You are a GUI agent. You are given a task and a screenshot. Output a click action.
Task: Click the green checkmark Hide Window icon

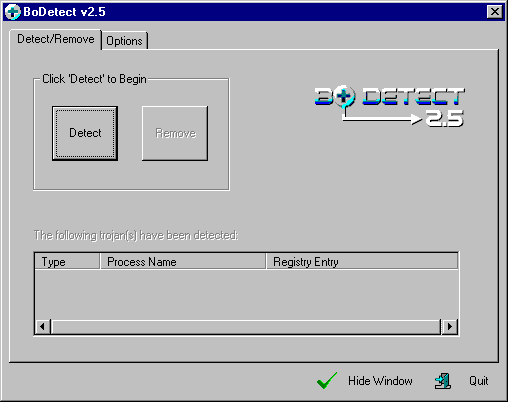point(327,381)
